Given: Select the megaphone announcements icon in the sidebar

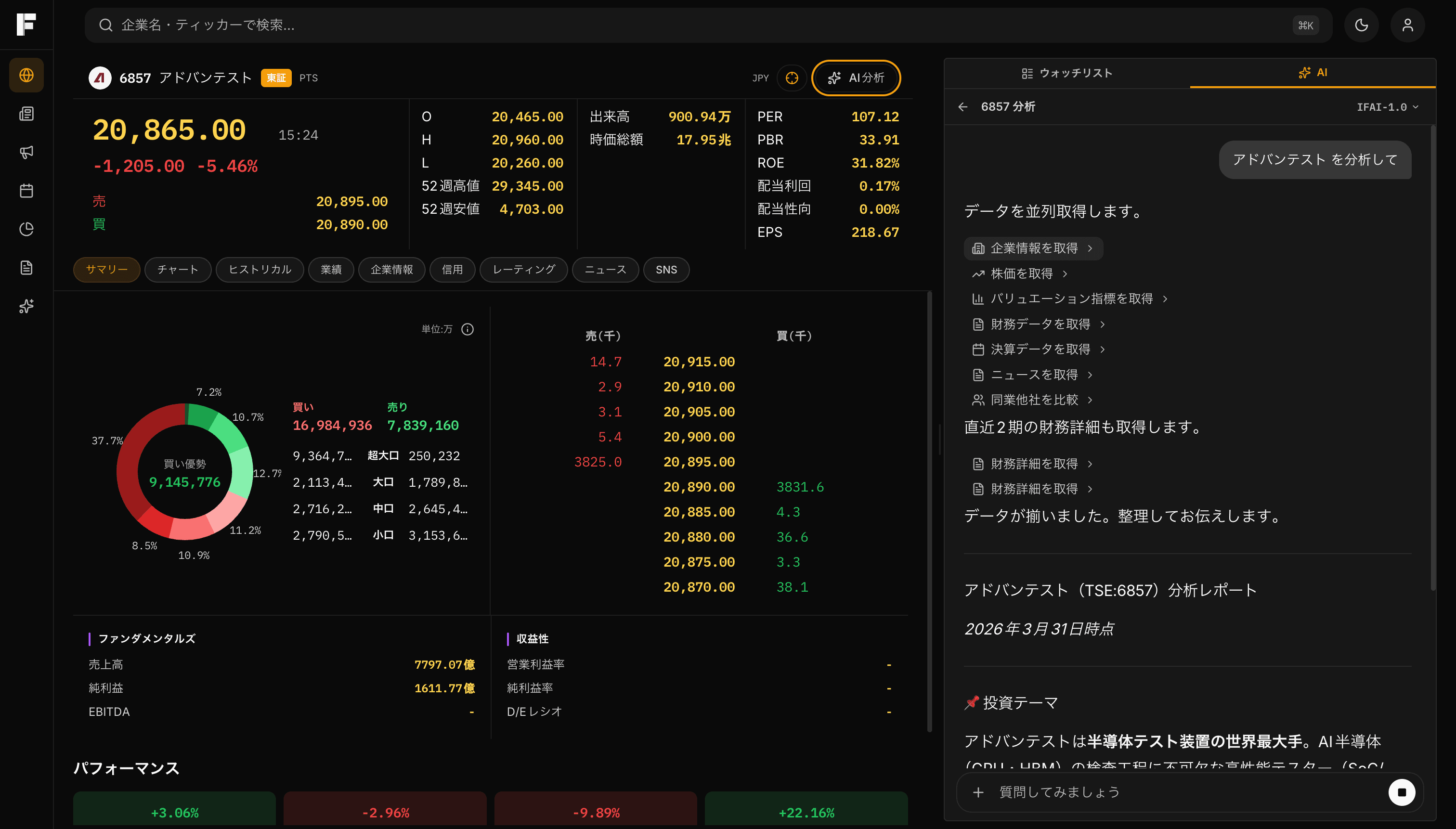Looking at the screenshot, I should pos(26,152).
